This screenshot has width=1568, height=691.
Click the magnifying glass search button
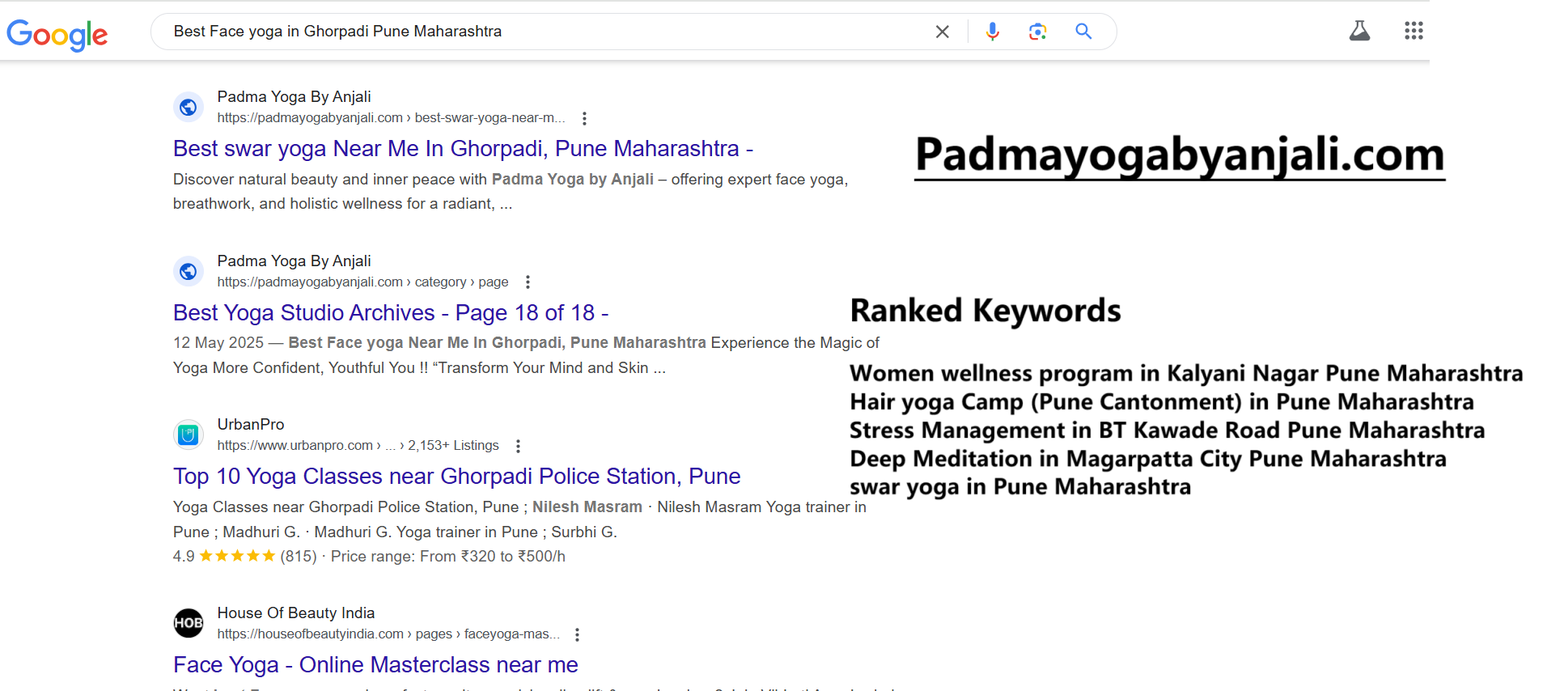point(1083,32)
